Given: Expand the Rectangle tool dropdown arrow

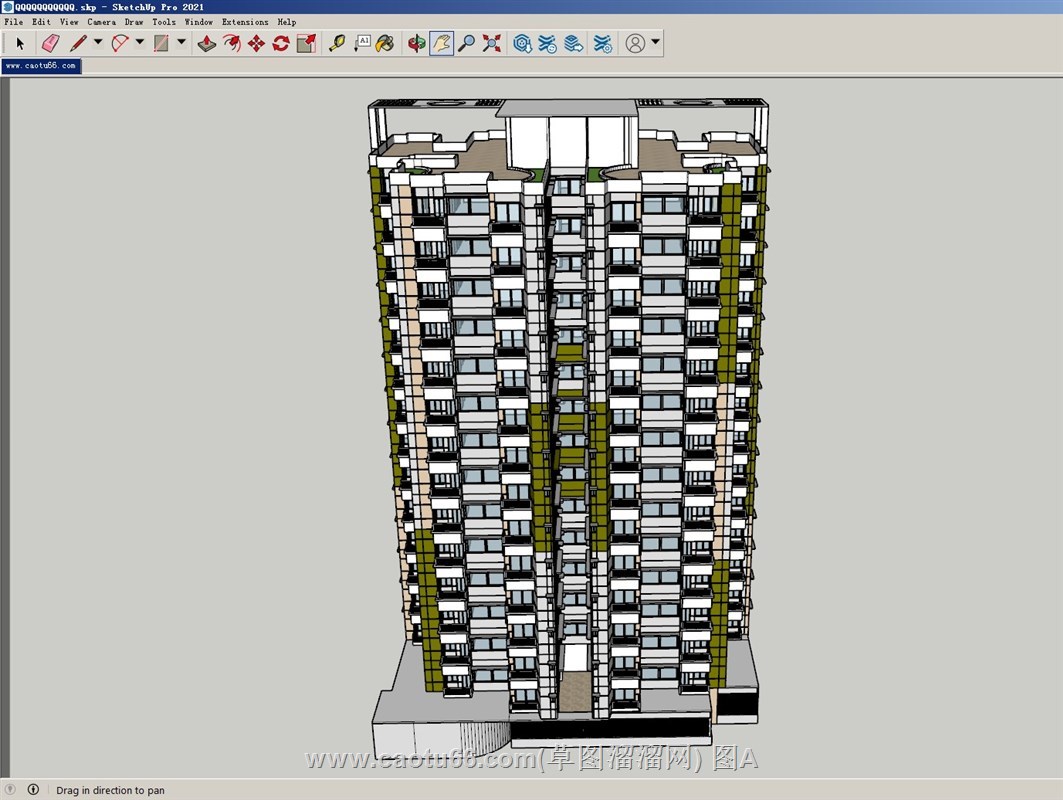Looking at the screenshot, I should tap(182, 42).
